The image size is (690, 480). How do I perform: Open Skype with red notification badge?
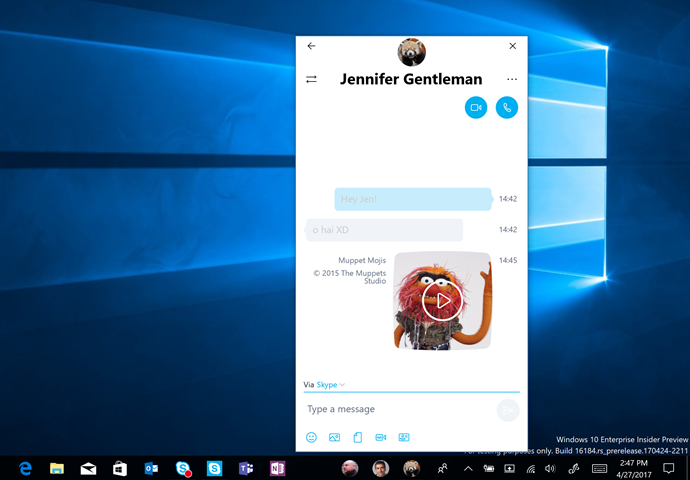tap(183, 469)
